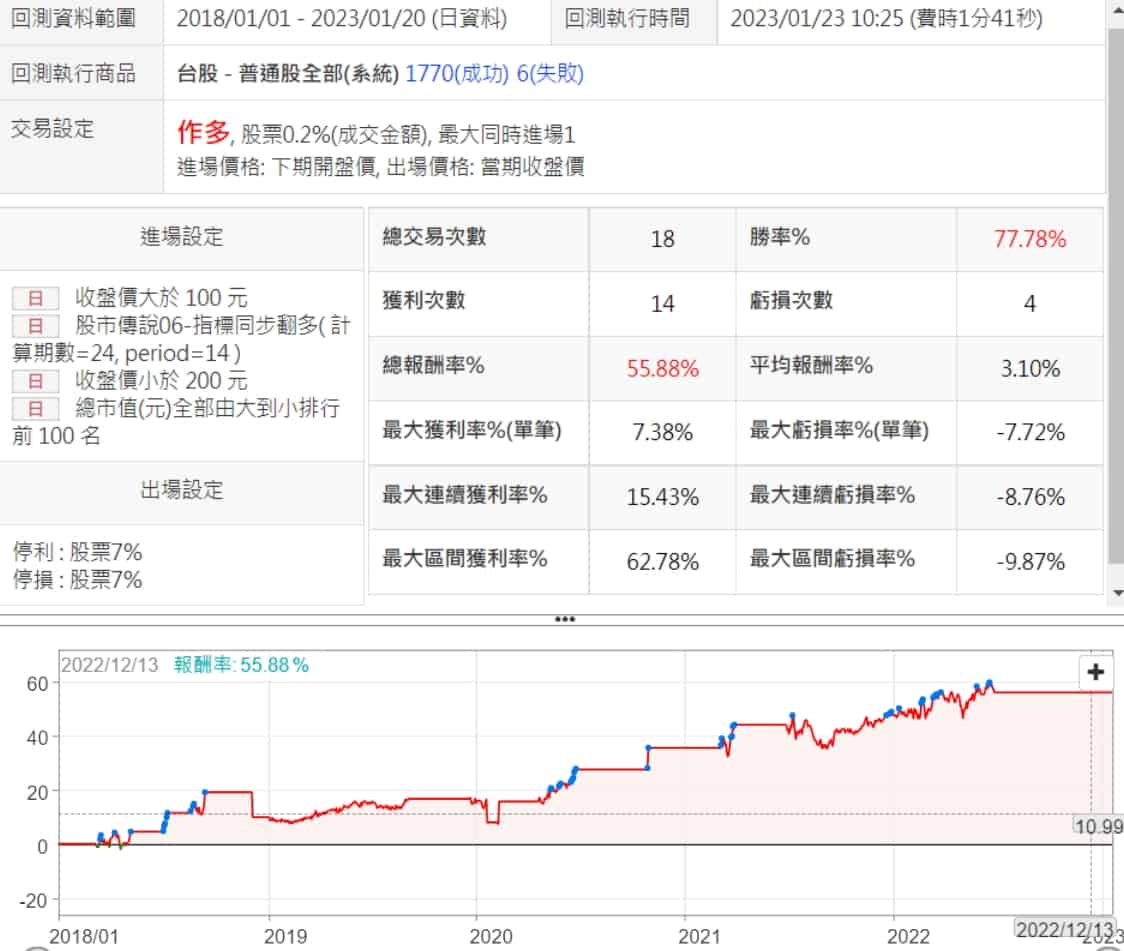Click the 10.99 price flag on chart's right edge
The height and width of the screenshot is (951, 1124).
[1098, 826]
